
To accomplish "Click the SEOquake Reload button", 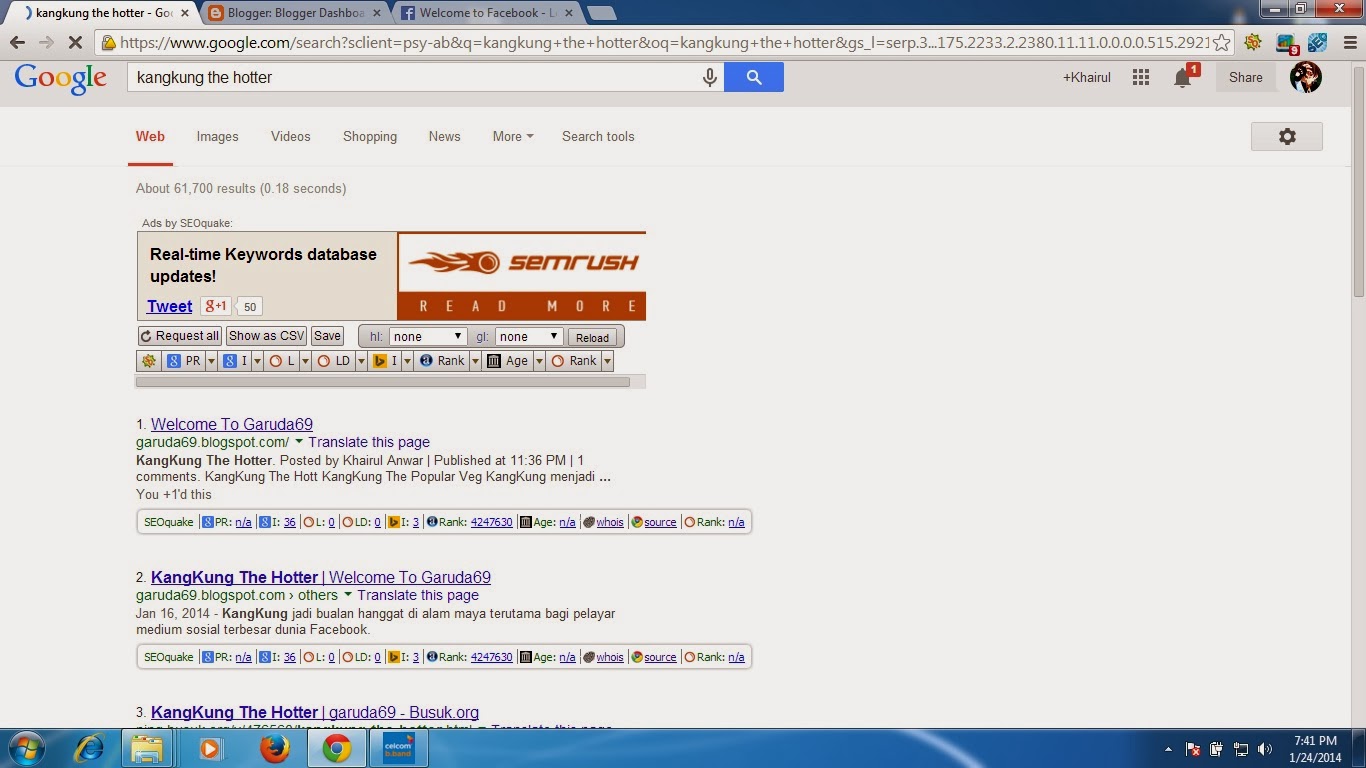I will click(592, 337).
